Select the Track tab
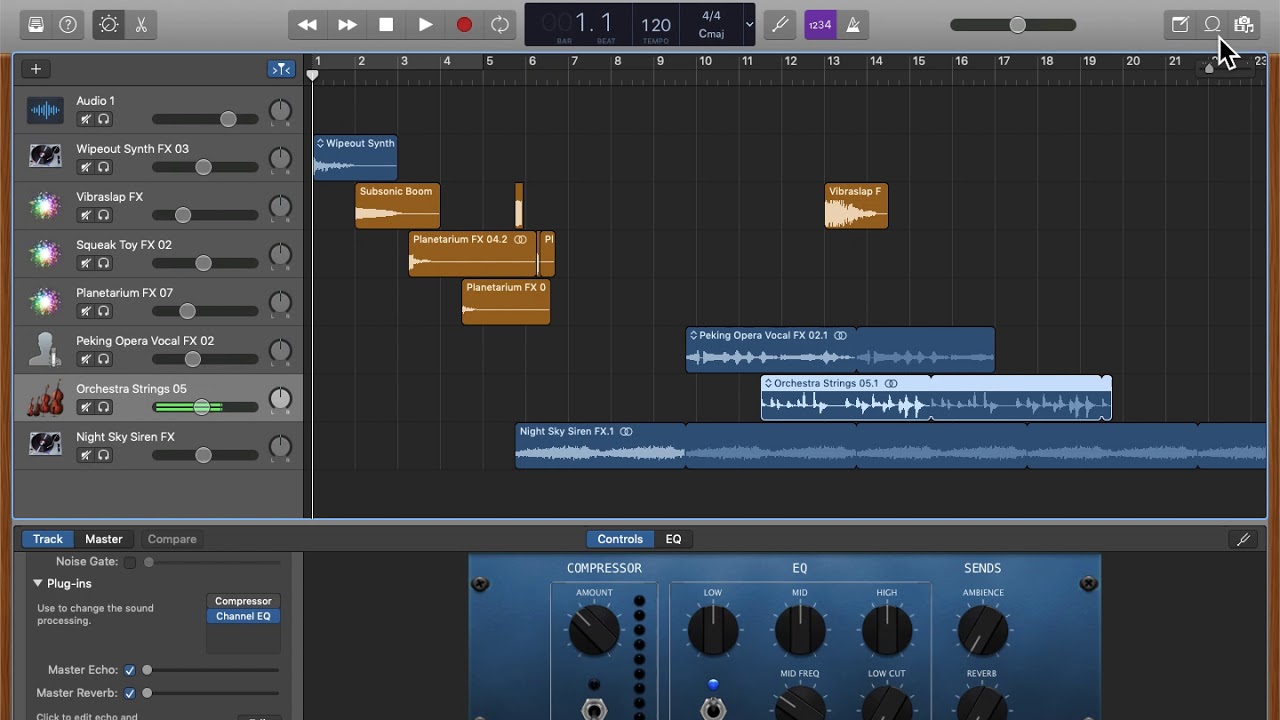Screen dimensions: 1280x720 [x=48, y=539]
